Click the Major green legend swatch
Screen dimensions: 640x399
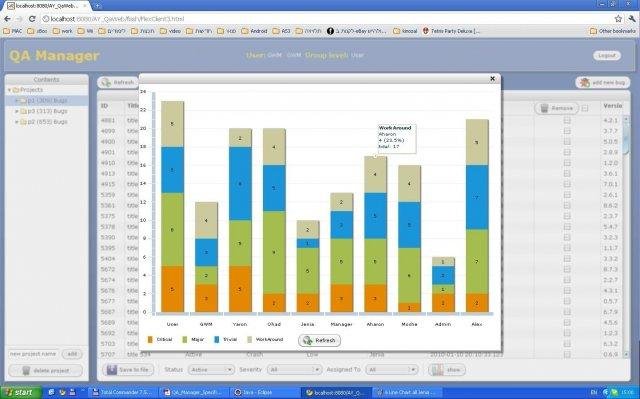(184, 339)
